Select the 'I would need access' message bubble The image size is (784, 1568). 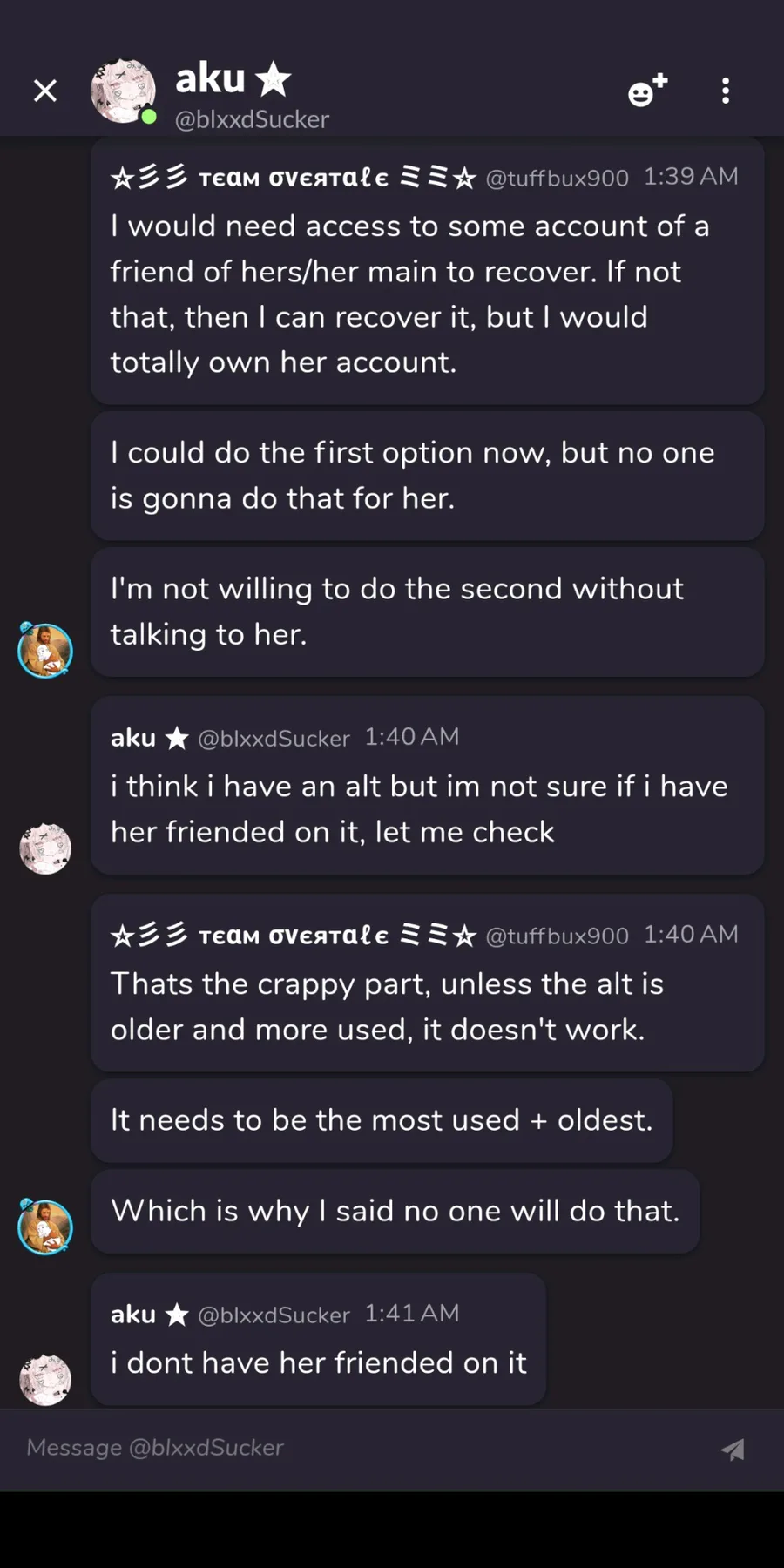click(x=428, y=271)
